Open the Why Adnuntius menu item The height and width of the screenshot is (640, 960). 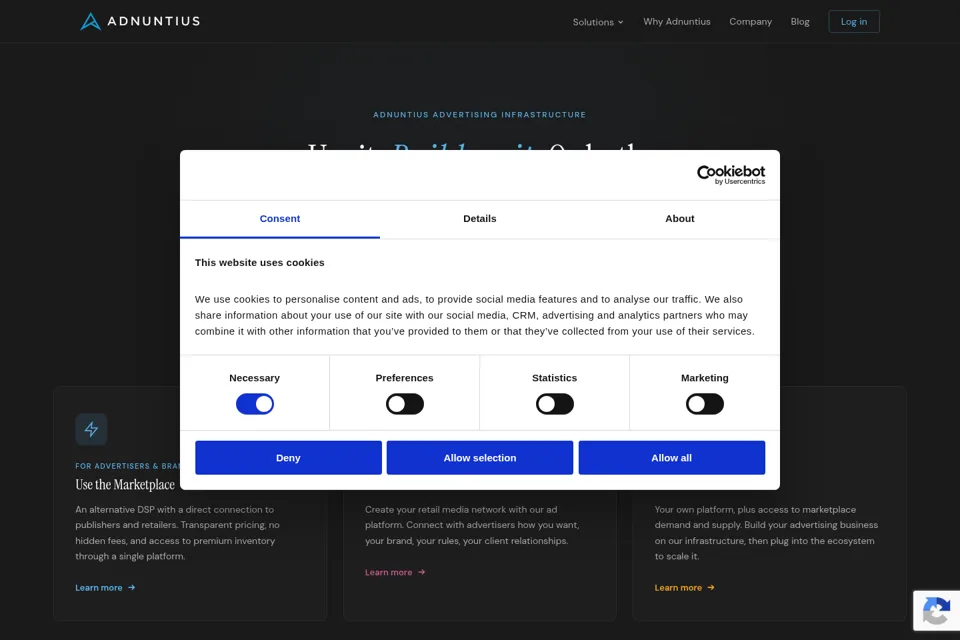(677, 21)
